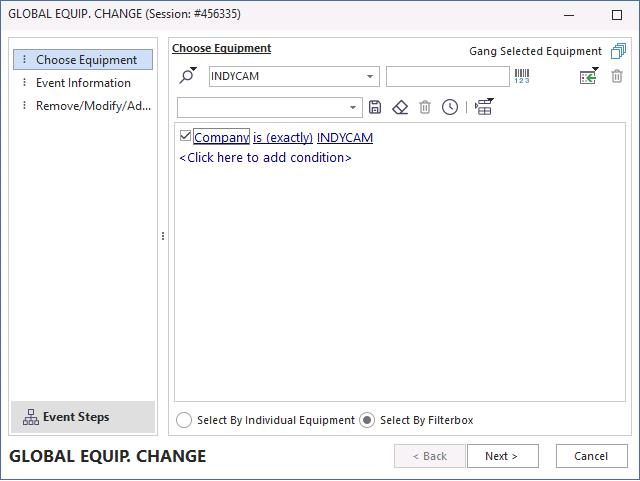Choose the Select By Filterbox option
Viewport: 640px width, 481px height.
pyautogui.click(x=367, y=420)
